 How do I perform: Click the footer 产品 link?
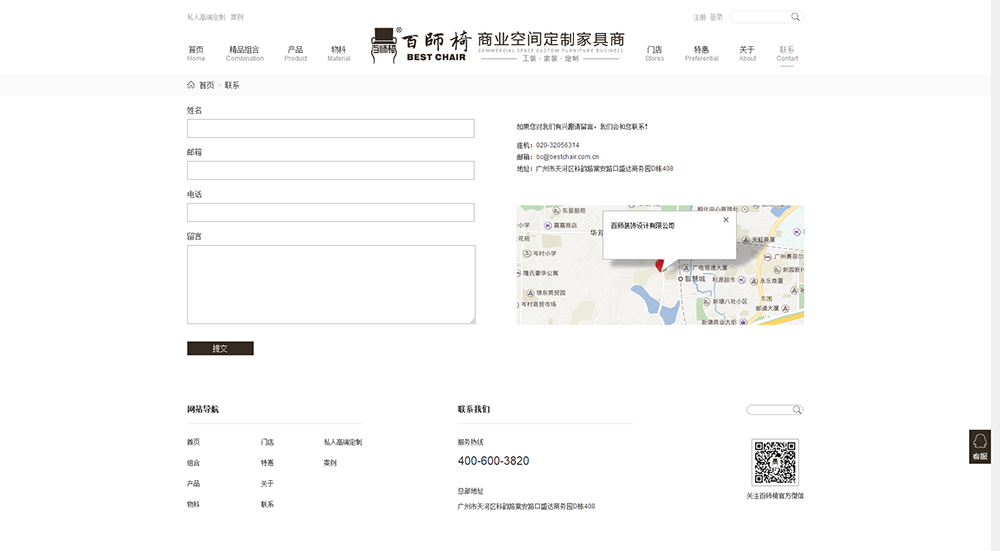point(193,483)
